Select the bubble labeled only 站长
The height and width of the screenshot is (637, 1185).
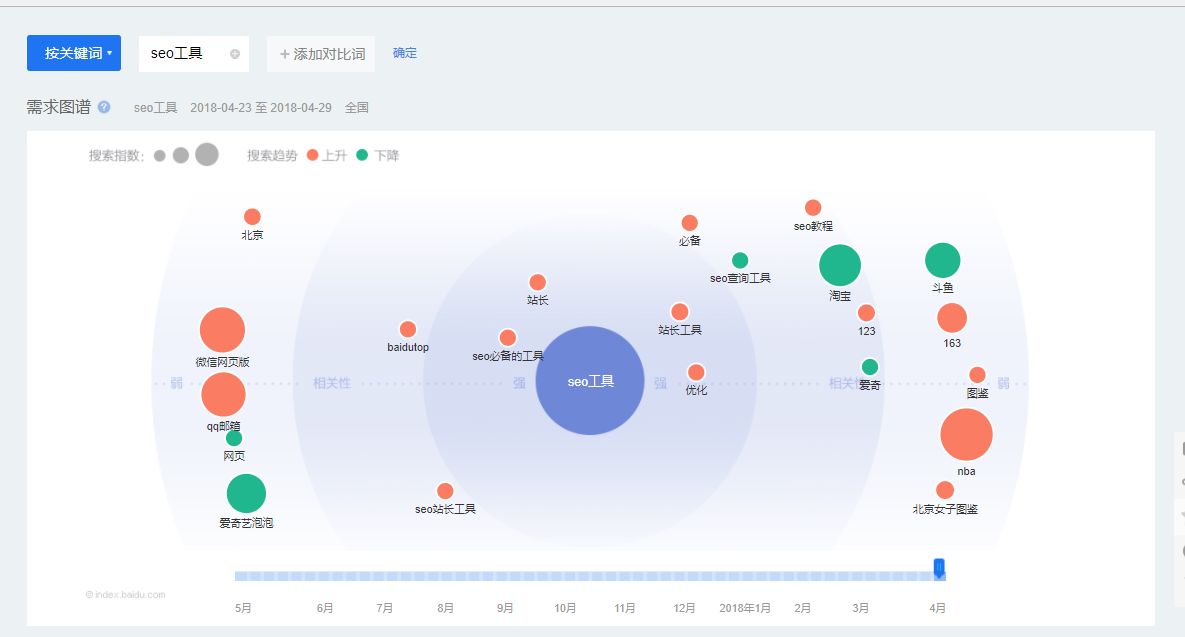537,283
